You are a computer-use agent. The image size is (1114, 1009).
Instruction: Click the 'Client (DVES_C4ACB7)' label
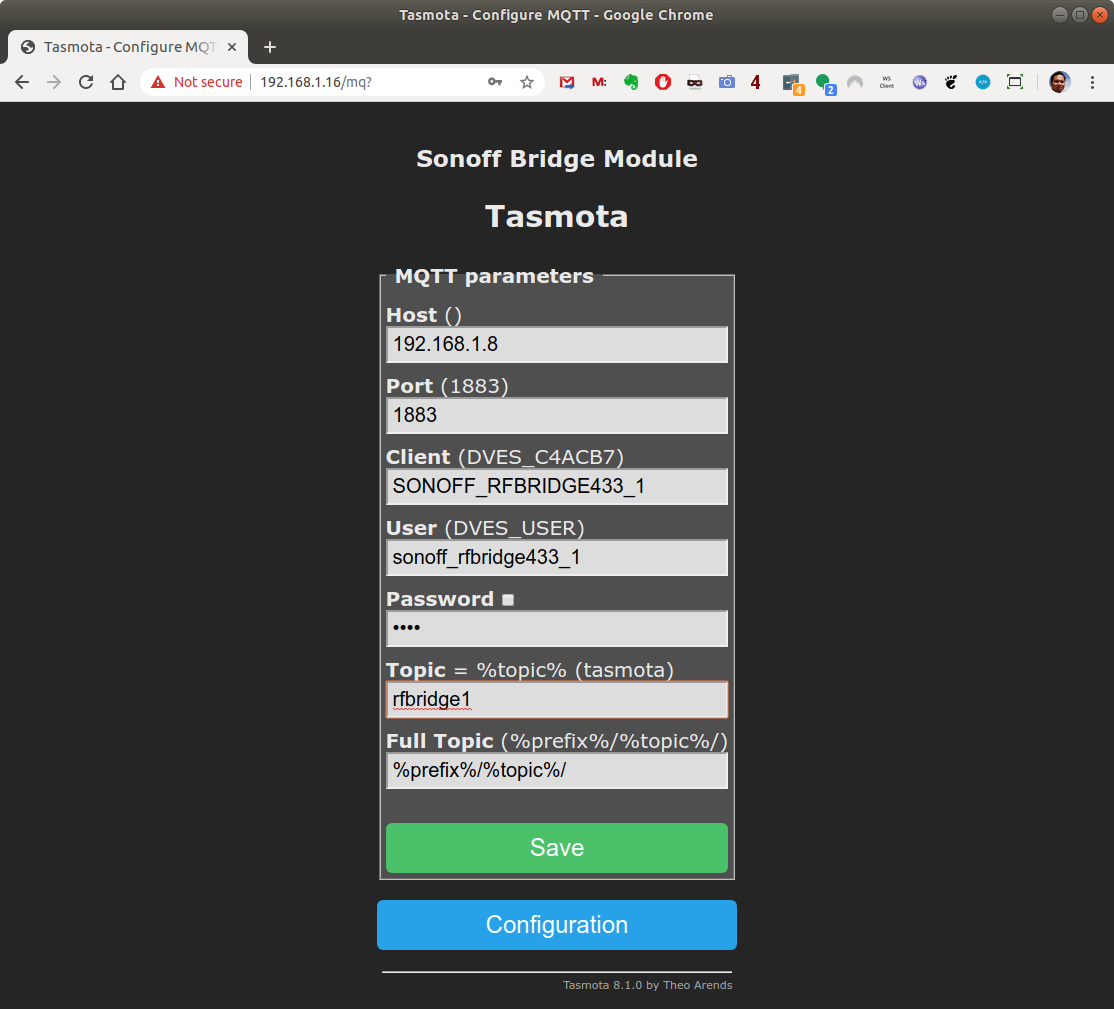[x=505, y=457]
